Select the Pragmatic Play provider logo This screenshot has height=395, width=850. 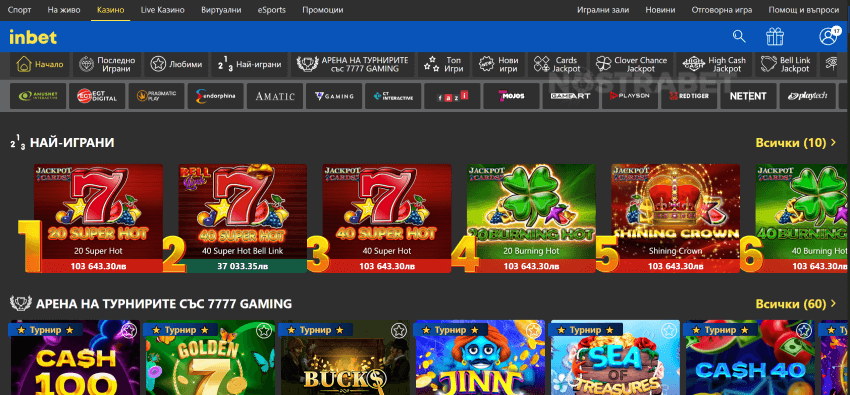coord(156,96)
